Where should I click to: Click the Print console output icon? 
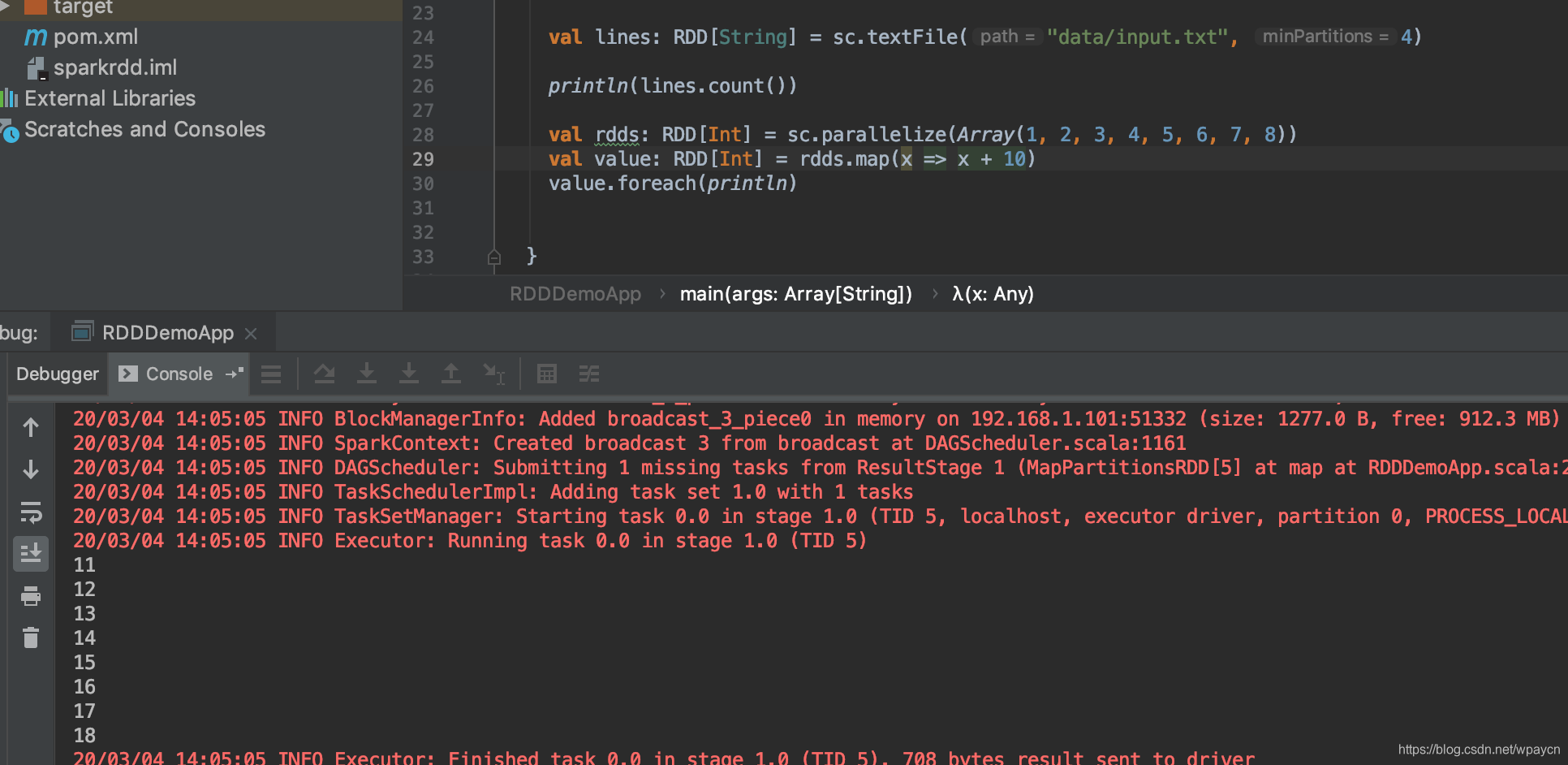31,596
